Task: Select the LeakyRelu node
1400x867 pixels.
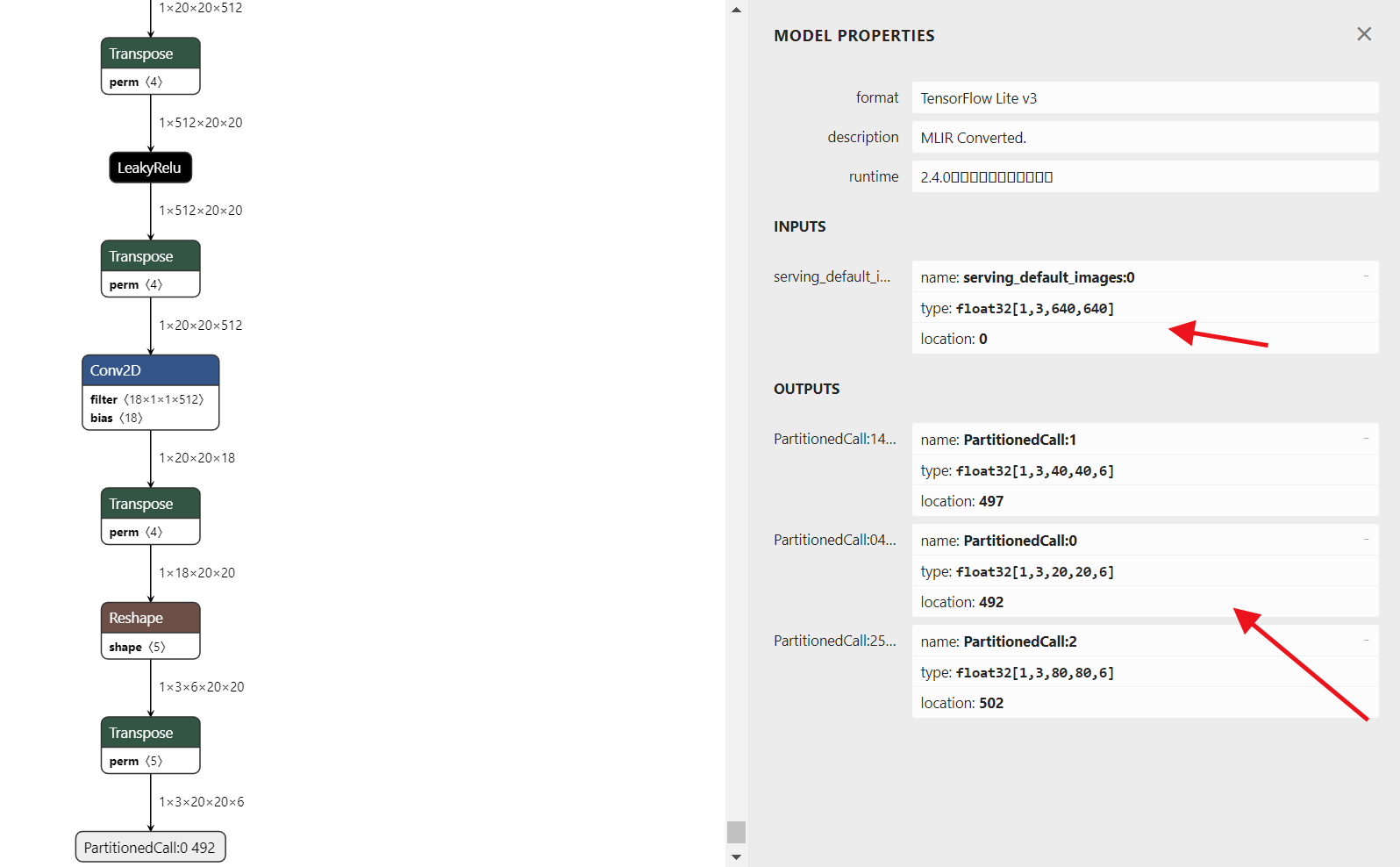Action: point(150,168)
